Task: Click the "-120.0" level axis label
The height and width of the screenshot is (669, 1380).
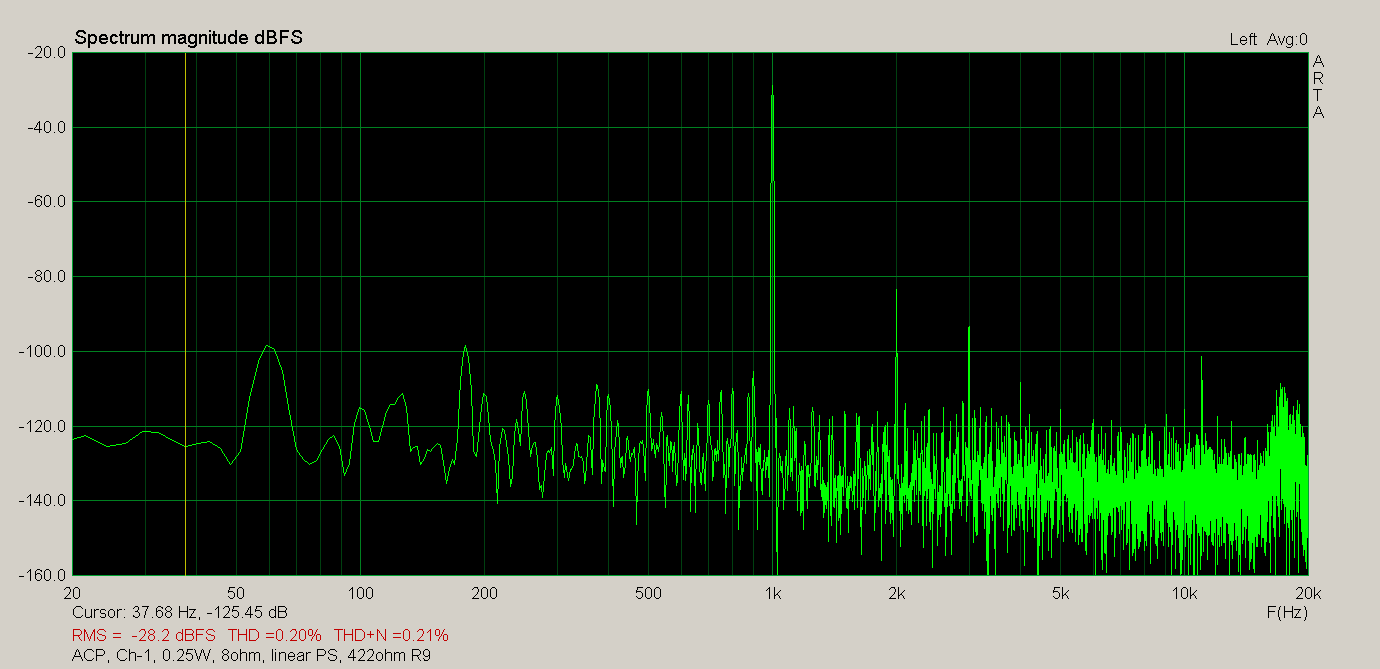Action: pyautogui.click(x=42, y=426)
